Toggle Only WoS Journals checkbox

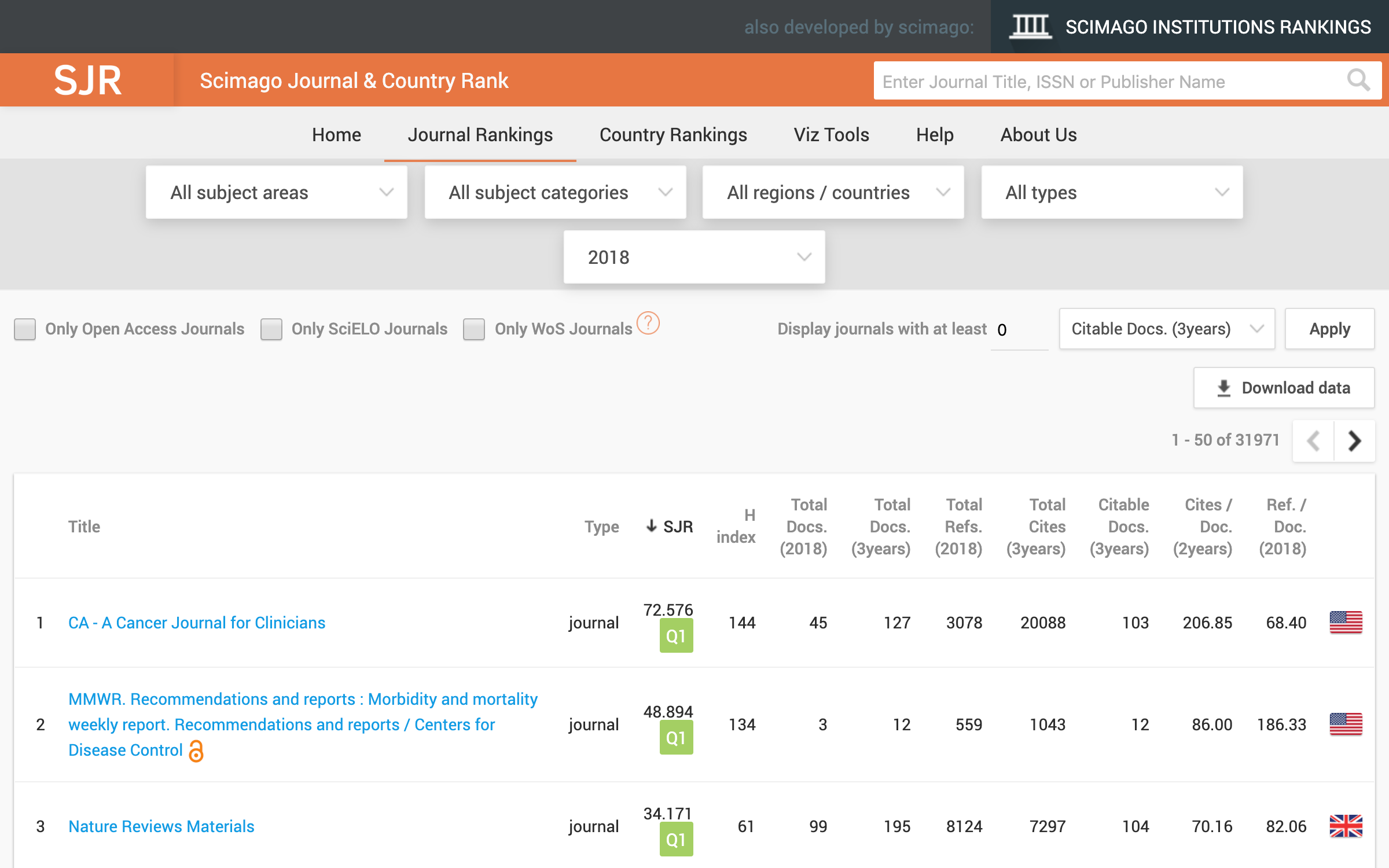474,329
